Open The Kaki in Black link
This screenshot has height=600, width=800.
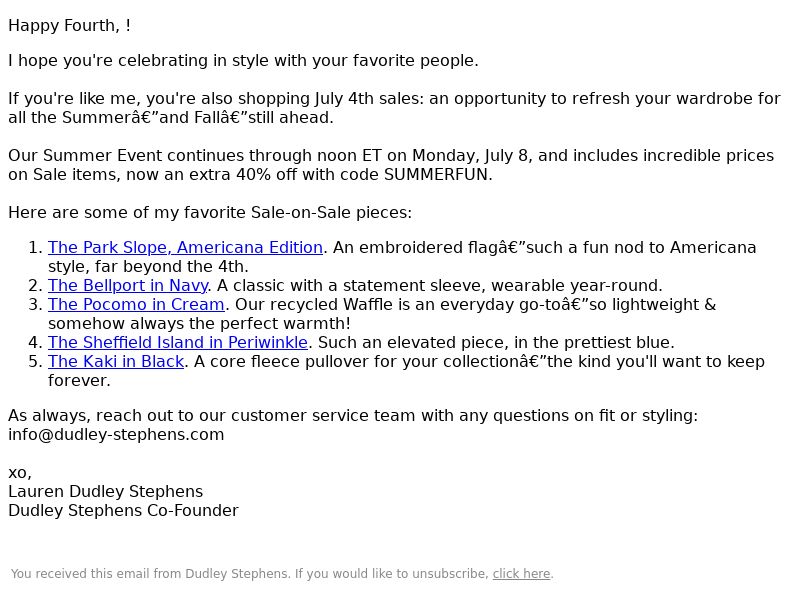pos(116,361)
